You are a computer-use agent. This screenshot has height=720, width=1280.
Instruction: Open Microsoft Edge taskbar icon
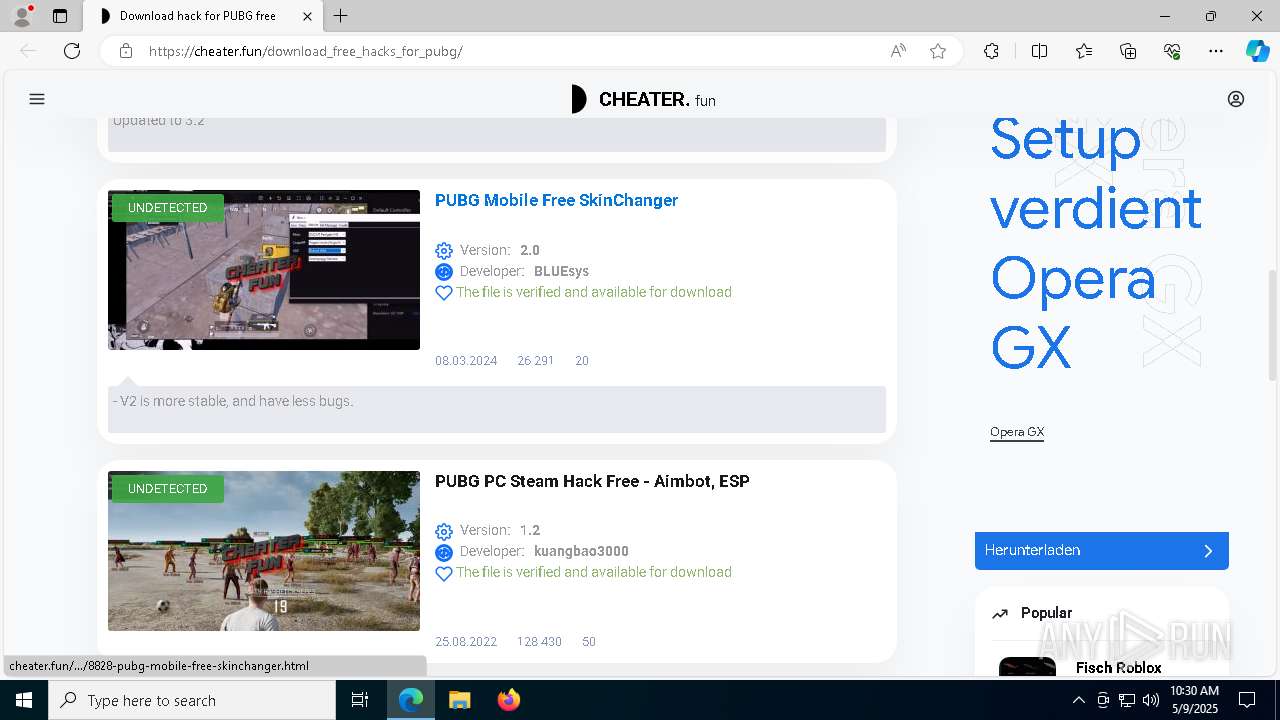(411, 700)
